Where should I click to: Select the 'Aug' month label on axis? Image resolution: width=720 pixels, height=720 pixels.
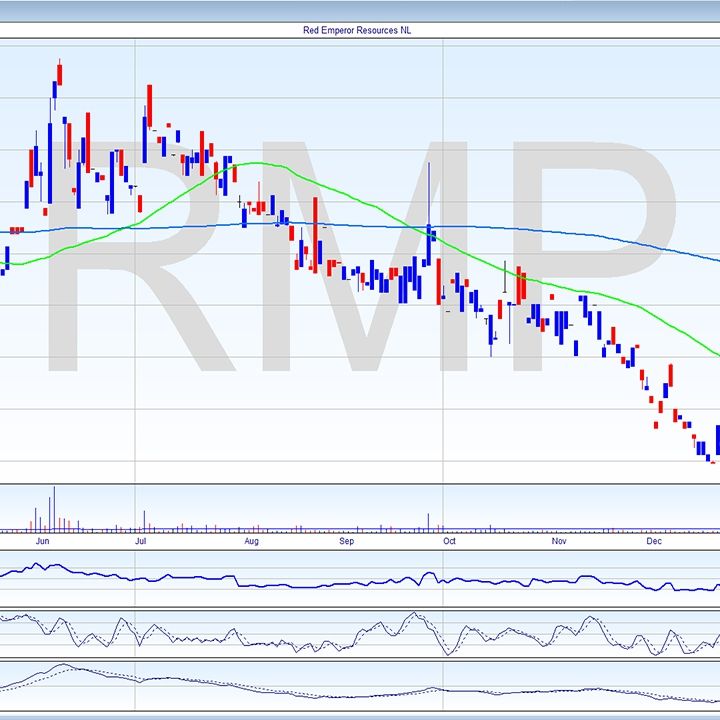tap(251, 541)
